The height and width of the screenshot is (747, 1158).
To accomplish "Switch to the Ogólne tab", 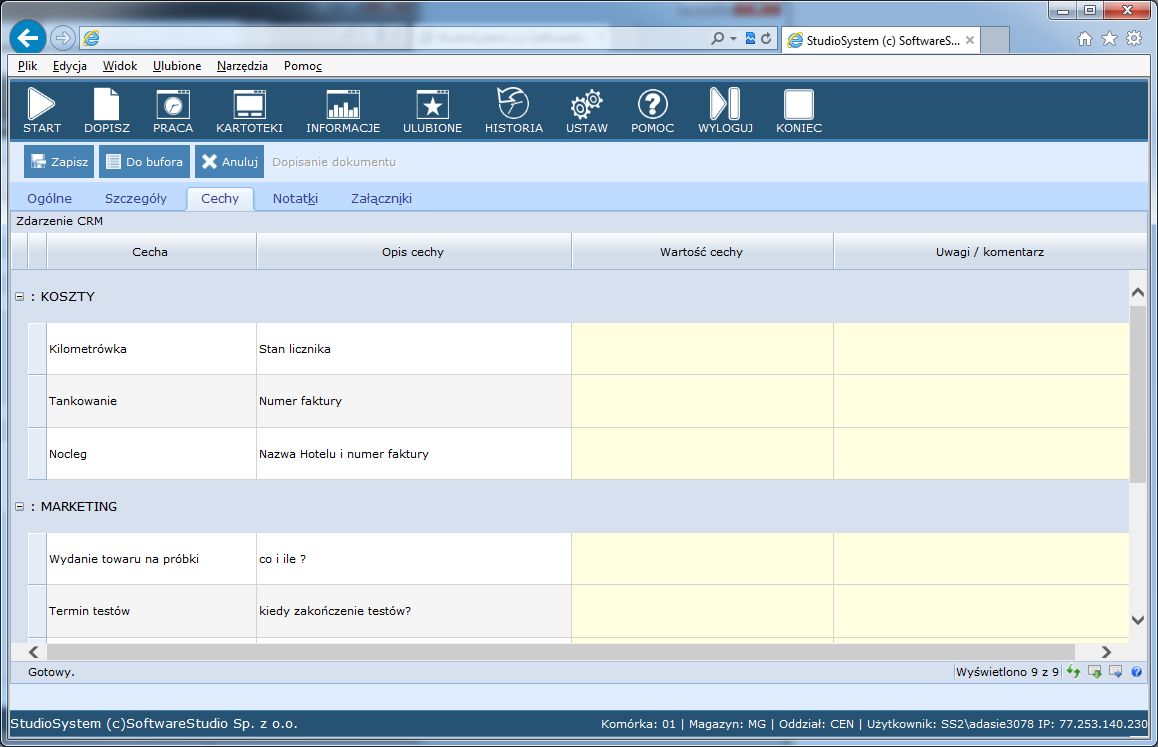I will (49, 198).
